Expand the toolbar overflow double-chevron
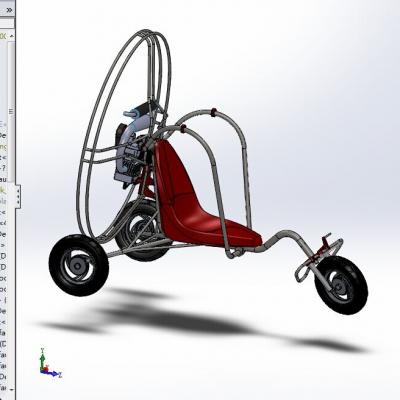400x400 pixels. pos(9,10)
